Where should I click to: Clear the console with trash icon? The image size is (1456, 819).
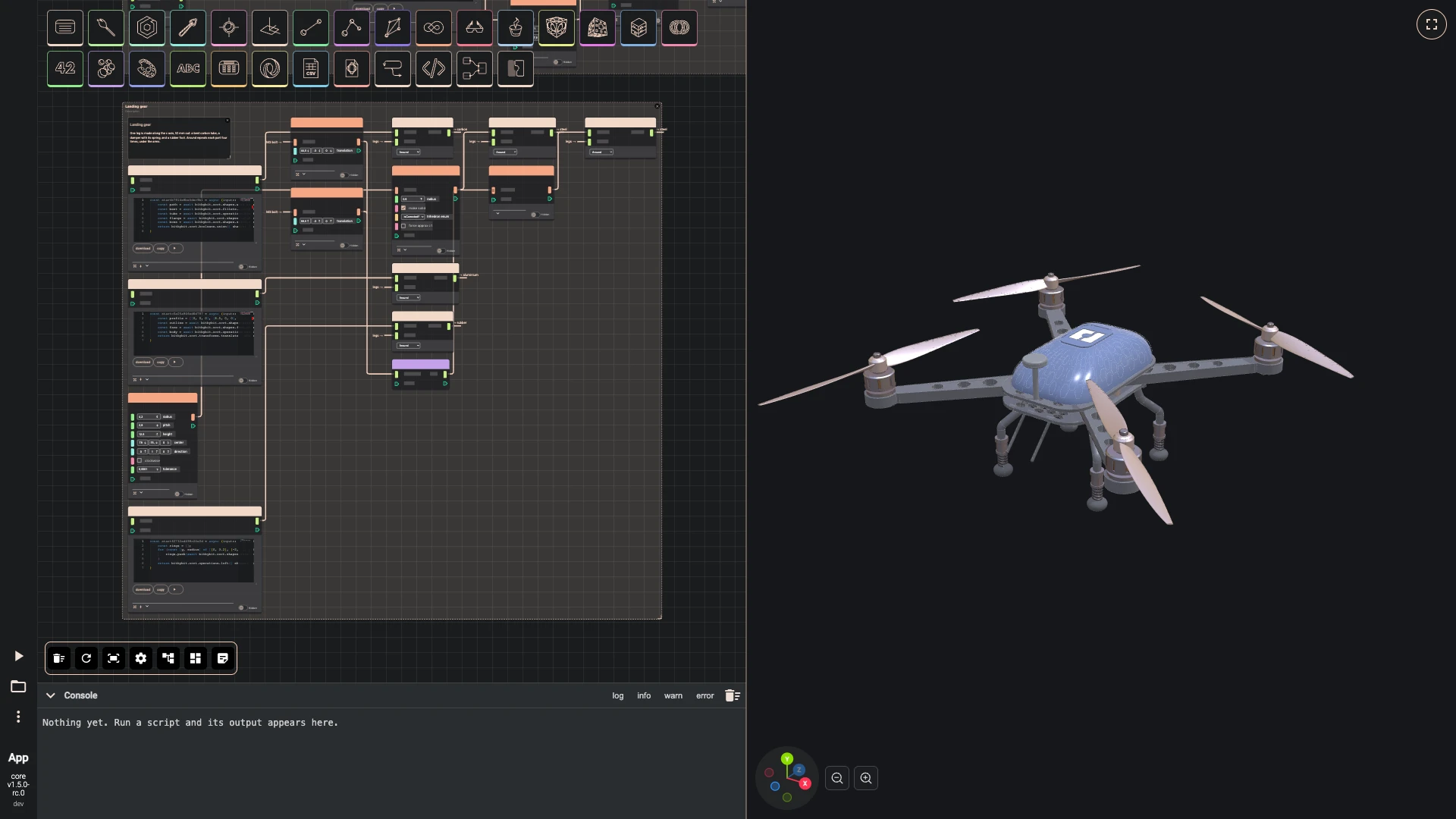click(x=732, y=695)
